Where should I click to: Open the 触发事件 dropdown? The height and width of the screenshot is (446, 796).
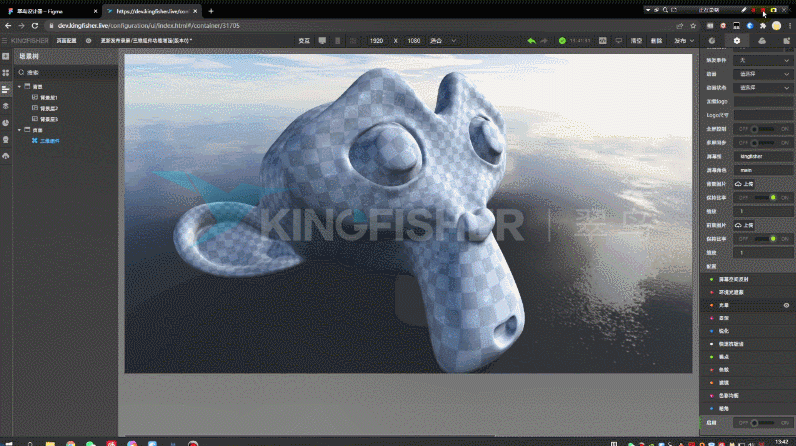764,60
